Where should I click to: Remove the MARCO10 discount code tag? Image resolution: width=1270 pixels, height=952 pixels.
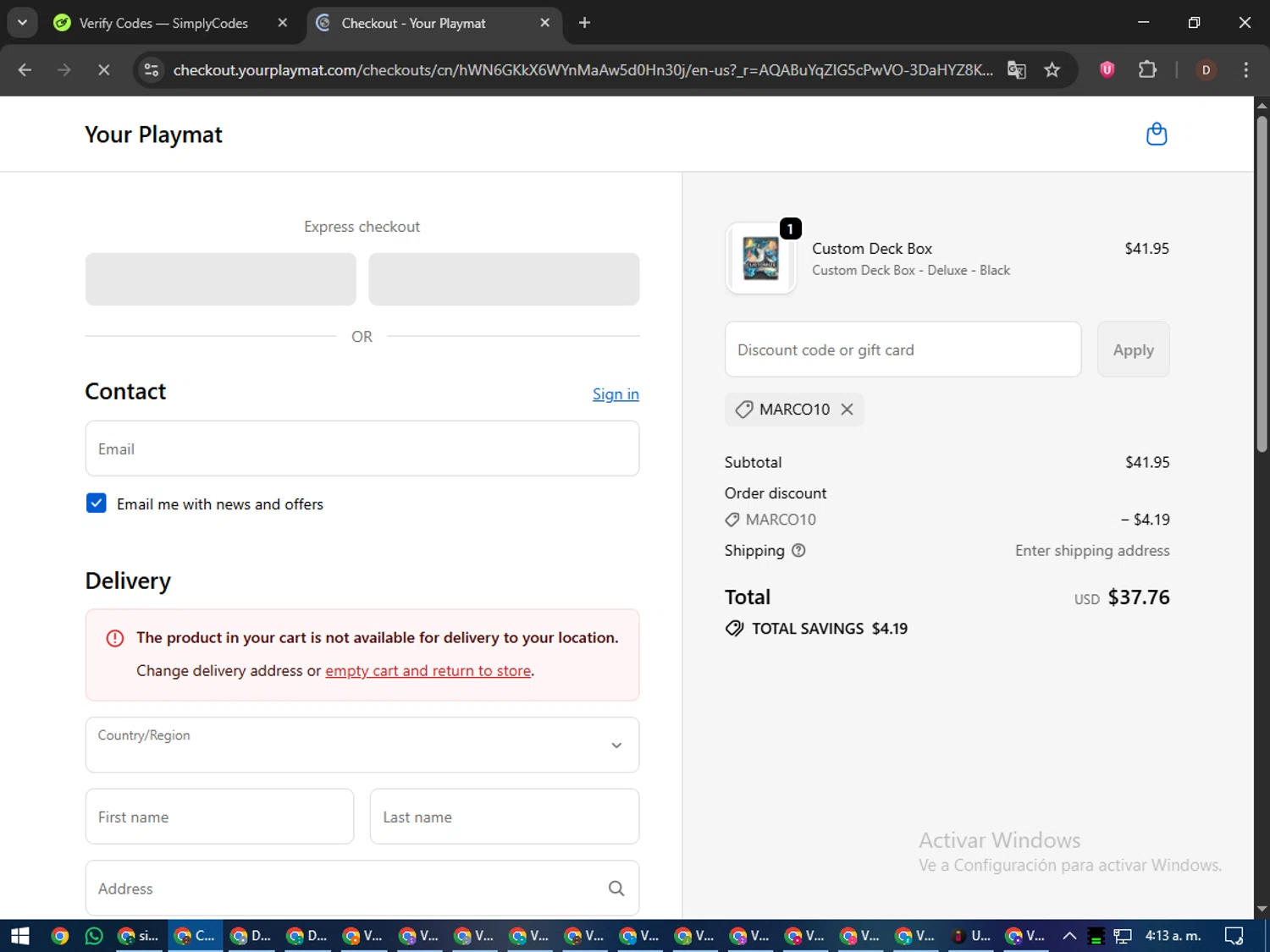[847, 410]
